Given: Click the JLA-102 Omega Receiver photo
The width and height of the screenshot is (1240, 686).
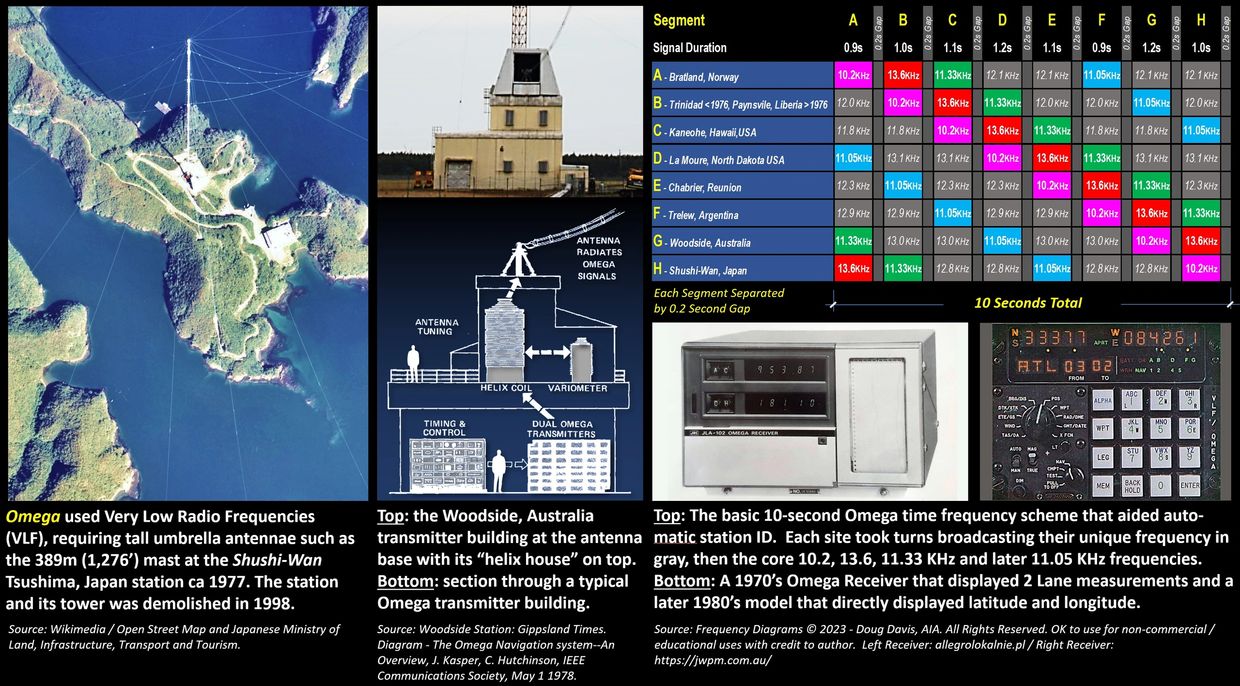Looking at the screenshot, I should point(809,410).
